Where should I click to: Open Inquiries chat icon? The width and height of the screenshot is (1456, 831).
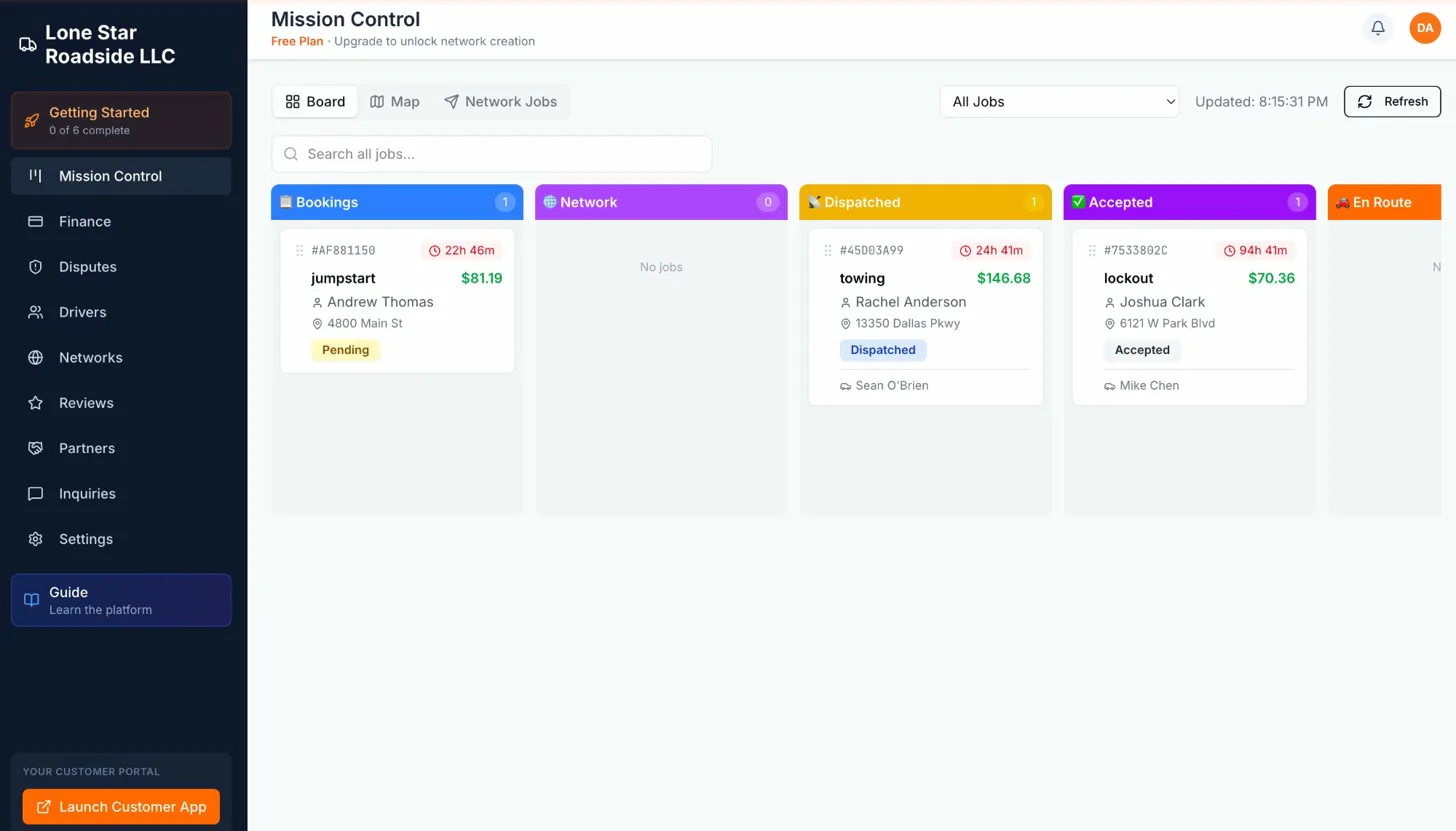(x=36, y=493)
